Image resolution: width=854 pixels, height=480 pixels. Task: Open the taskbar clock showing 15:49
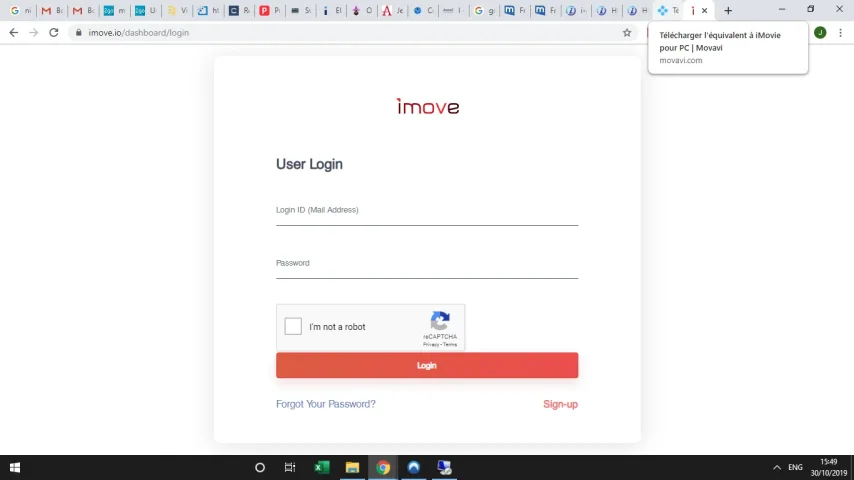pos(828,467)
